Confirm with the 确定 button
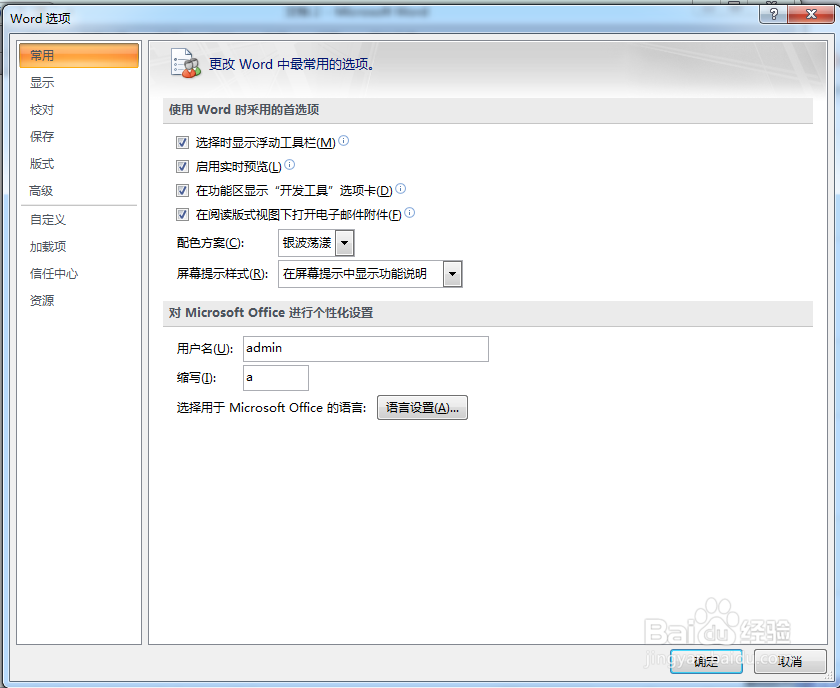840x688 pixels. [706, 662]
